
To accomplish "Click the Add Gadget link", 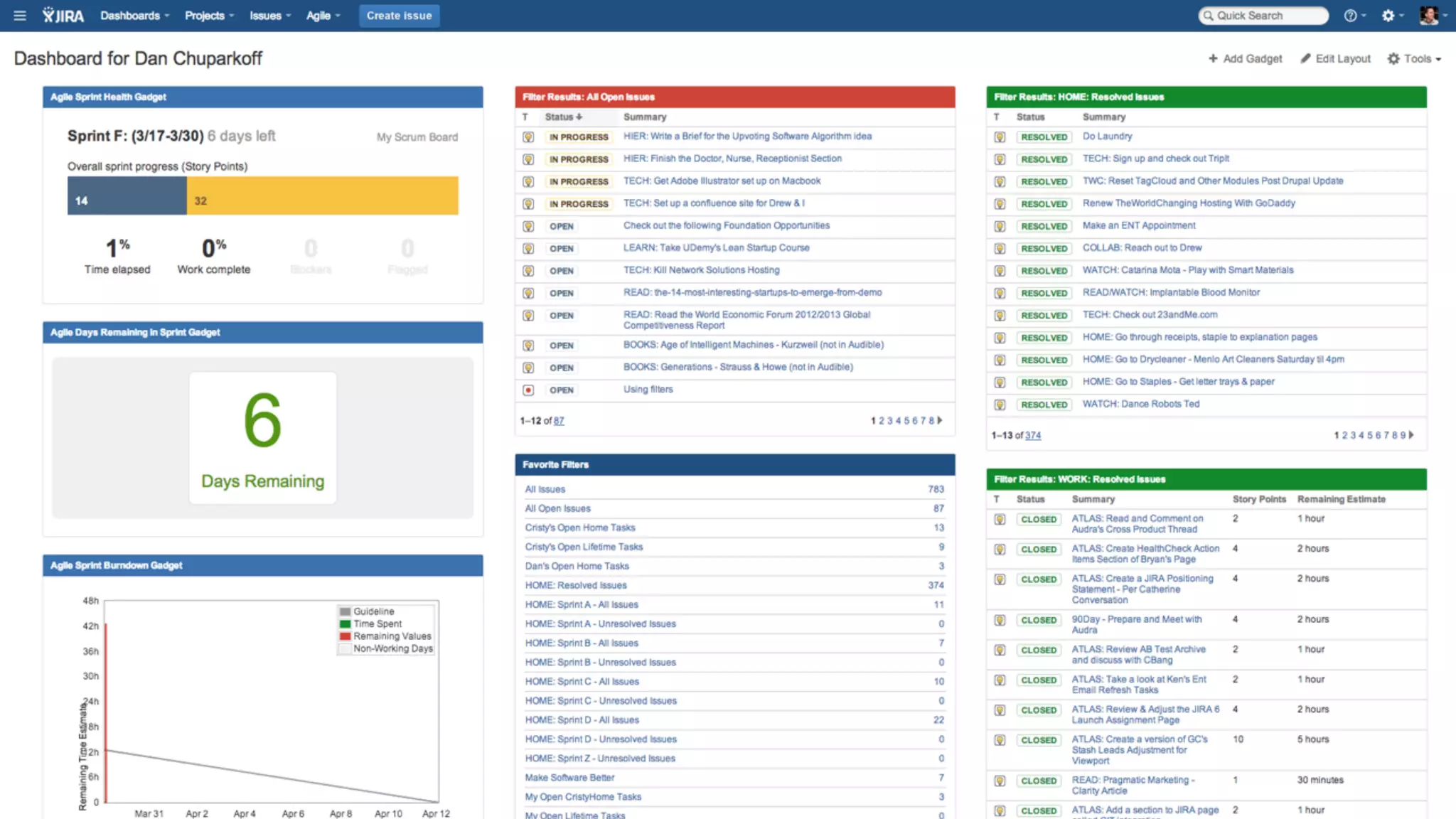I will [x=1246, y=59].
